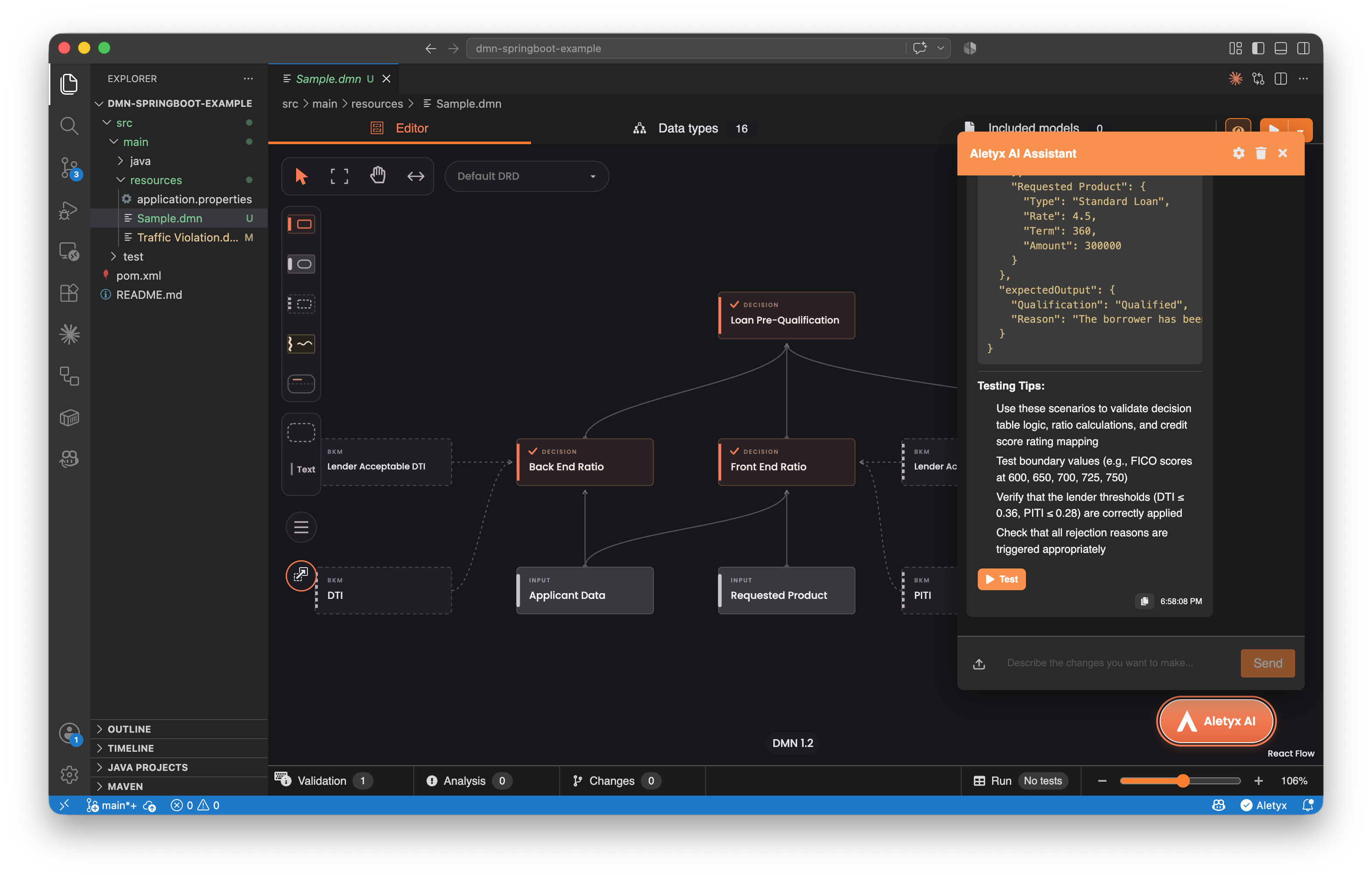Image resolution: width=1372 pixels, height=879 pixels.
Task: Click the horizontal arrows fit-width tool
Action: [x=416, y=176]
